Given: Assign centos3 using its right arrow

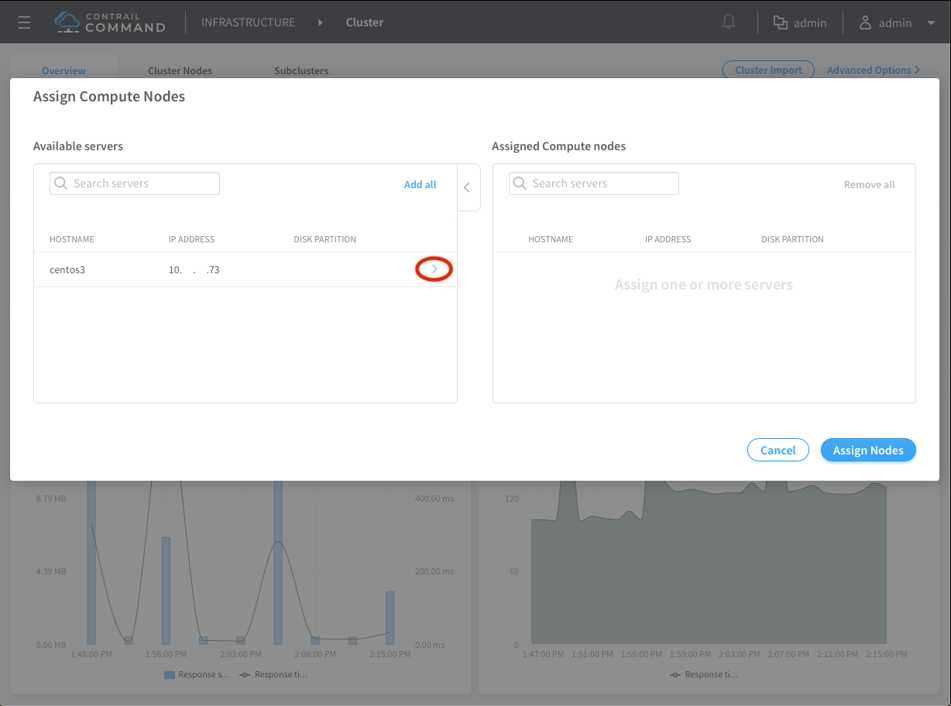Looking at the screenshot, I should coord(434,269).
